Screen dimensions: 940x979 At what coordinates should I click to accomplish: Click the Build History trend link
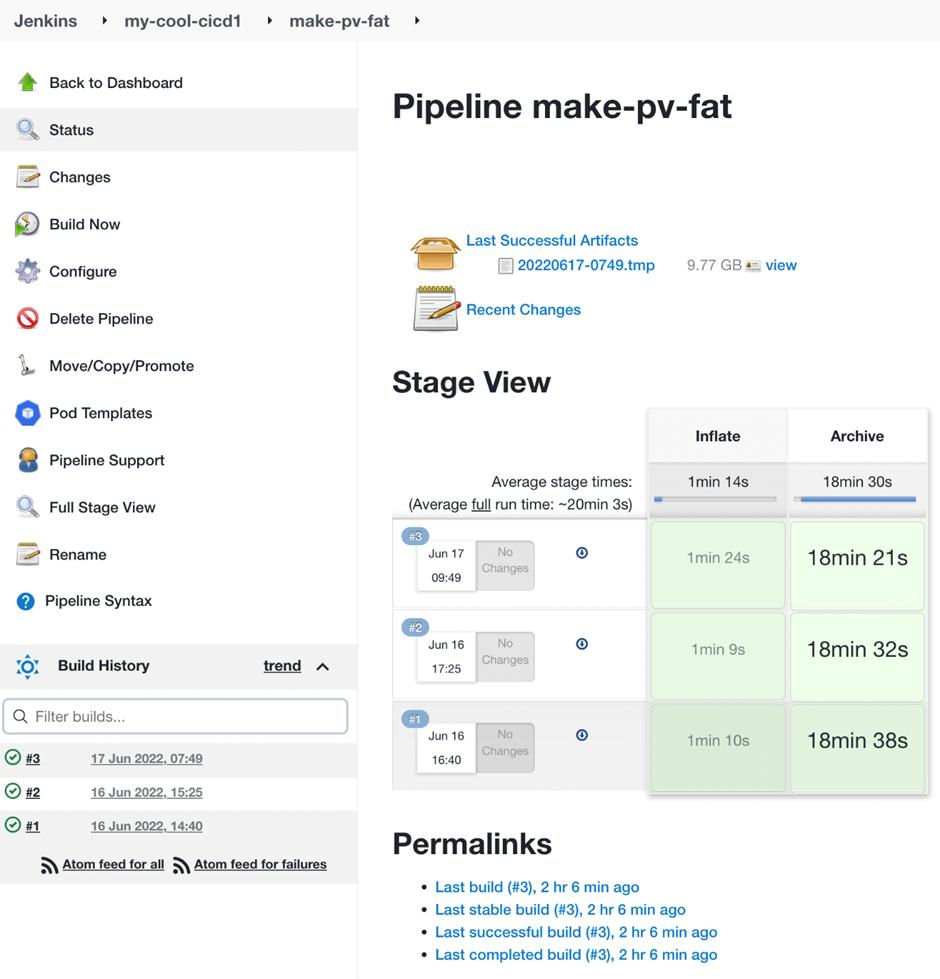coord(282,666)
